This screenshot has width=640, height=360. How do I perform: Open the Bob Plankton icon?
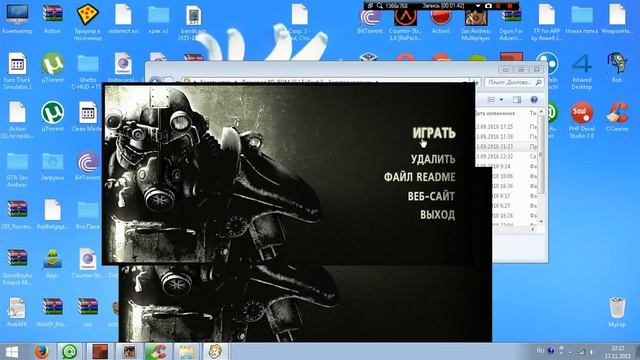[x=617, y=68]
